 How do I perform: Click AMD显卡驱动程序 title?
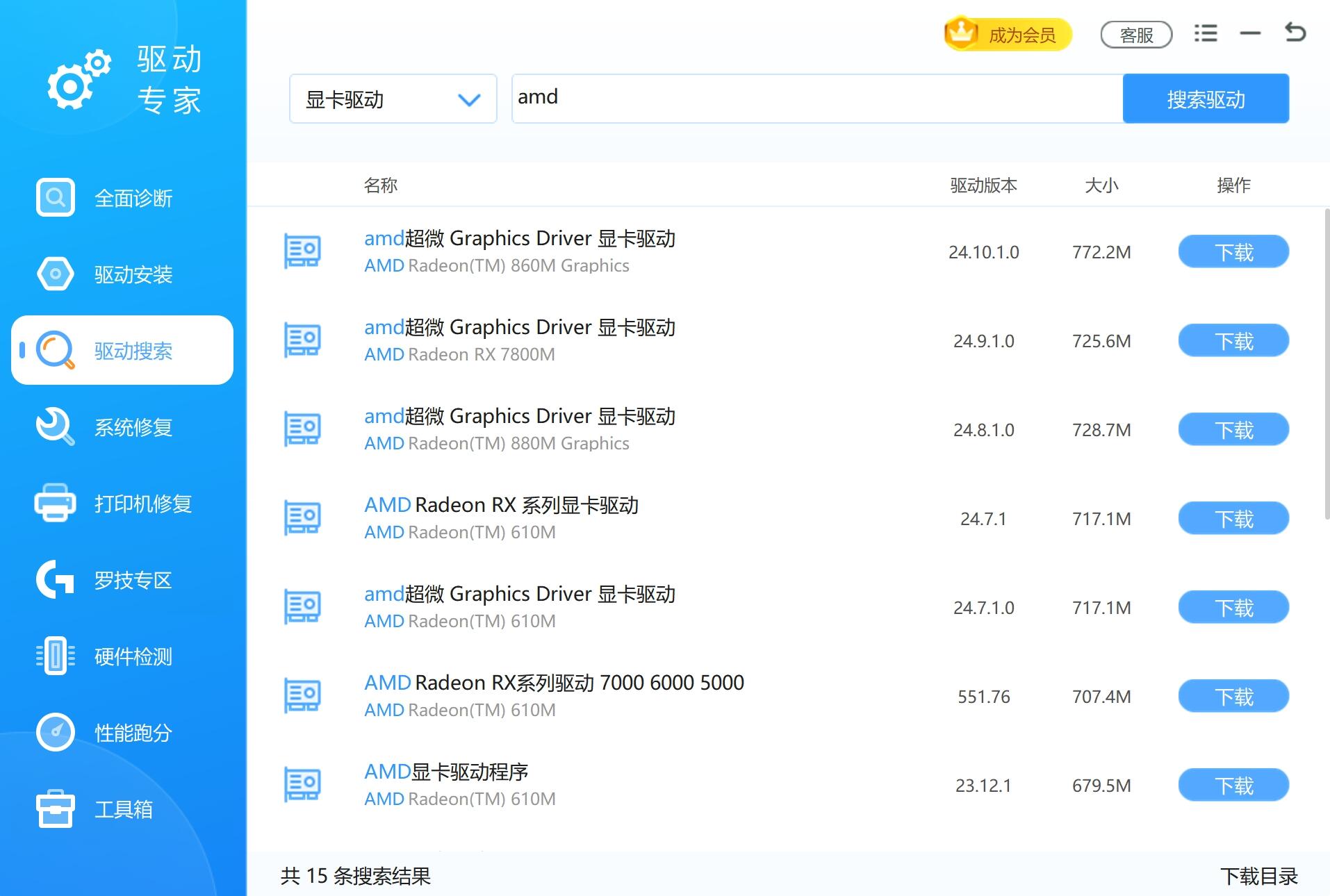[446, 772]
